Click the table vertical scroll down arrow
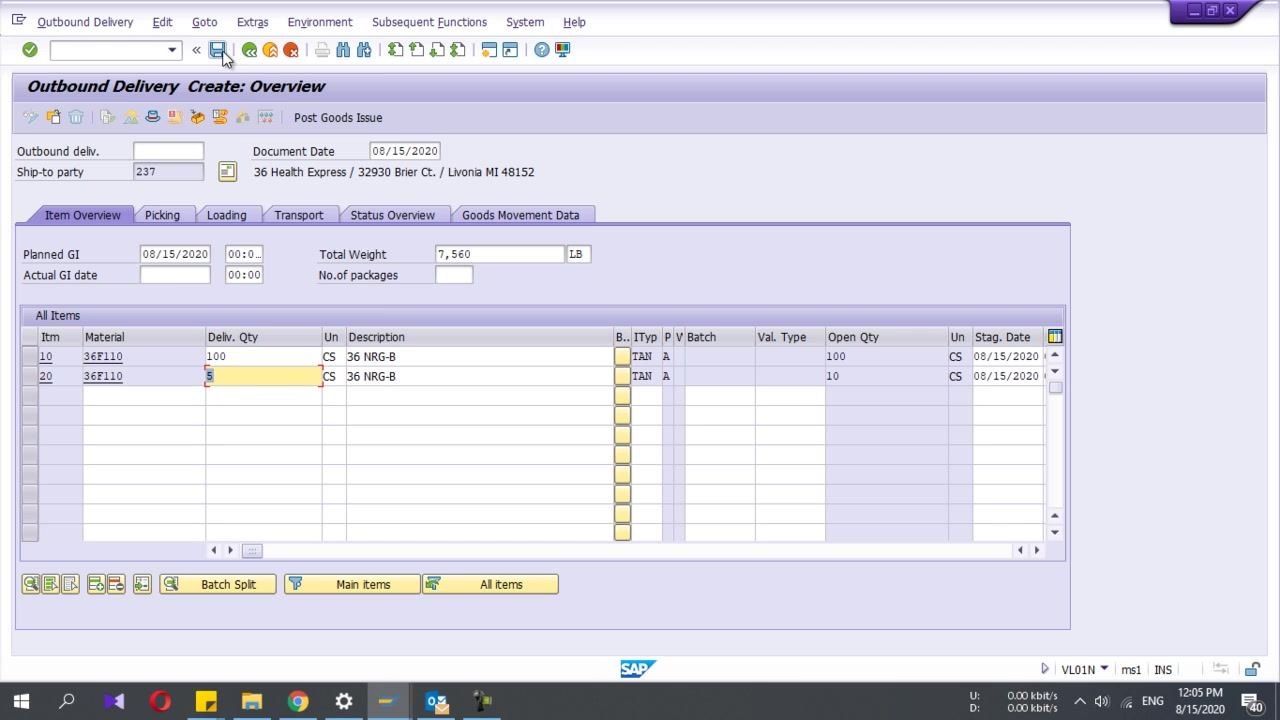 pyautogui.click(x=1054, y=532)
